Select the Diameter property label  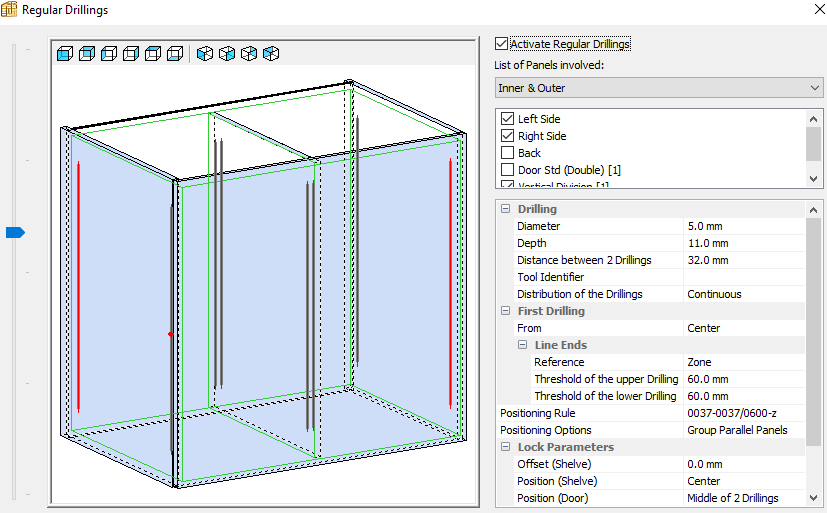[538, 226]
